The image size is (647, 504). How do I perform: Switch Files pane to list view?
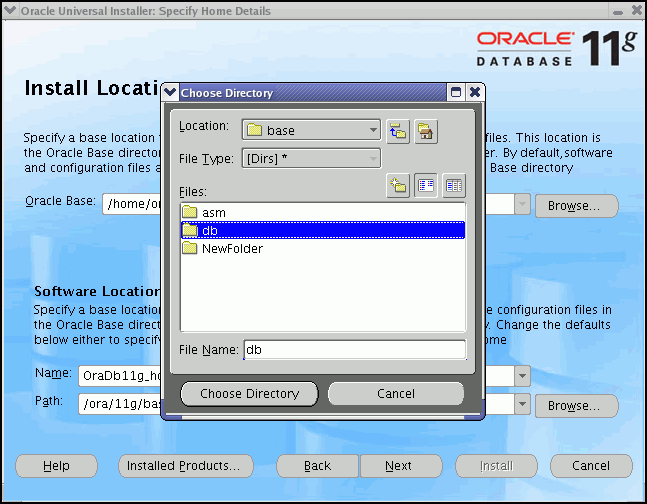tap(426, 185)
